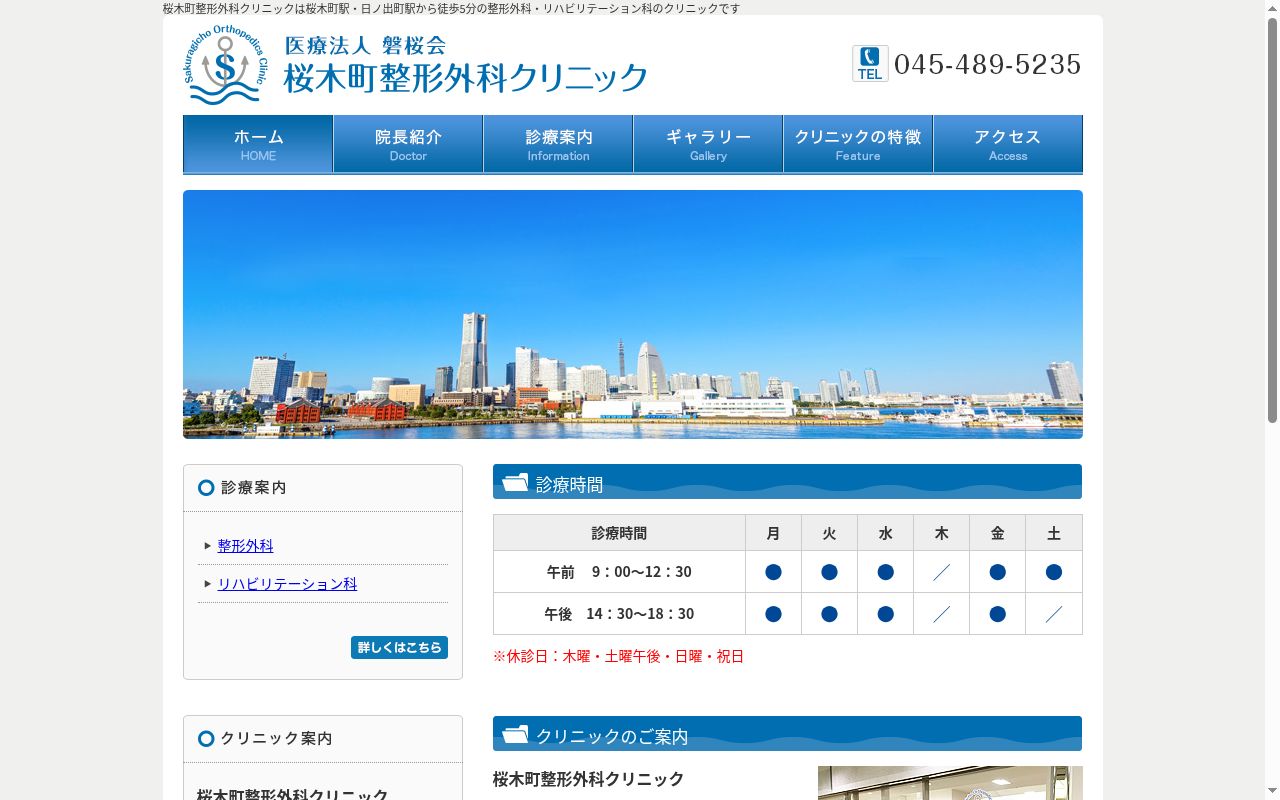The width and height of the screenshot is (1280, 800).
Task: Click the 水 column header
Action: point(885,533)
